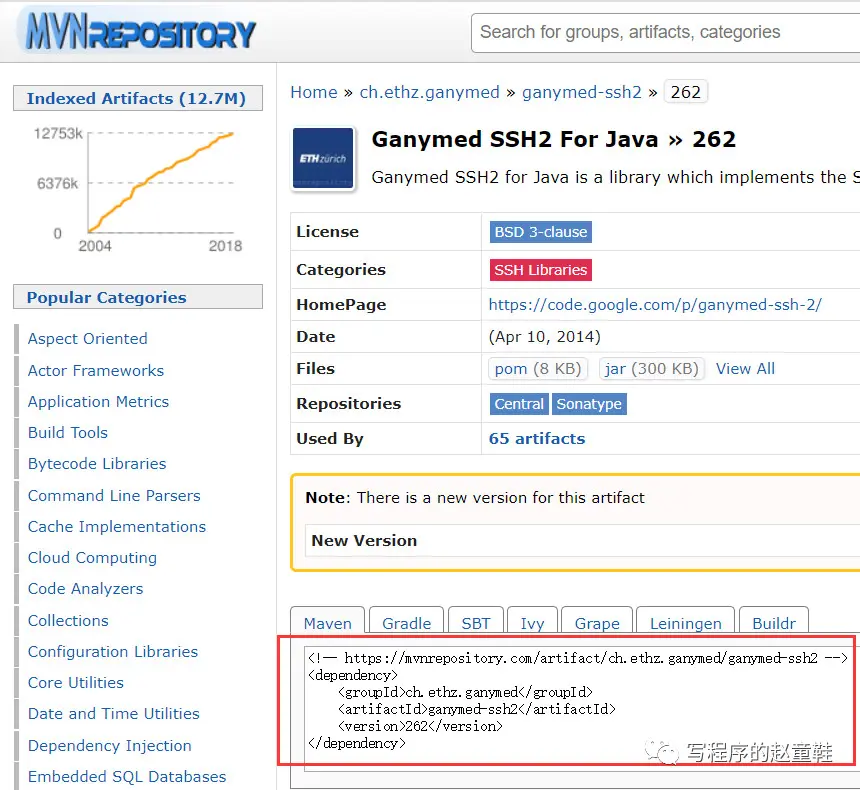Focus the search for groups, artifacts field

point(665,32)
